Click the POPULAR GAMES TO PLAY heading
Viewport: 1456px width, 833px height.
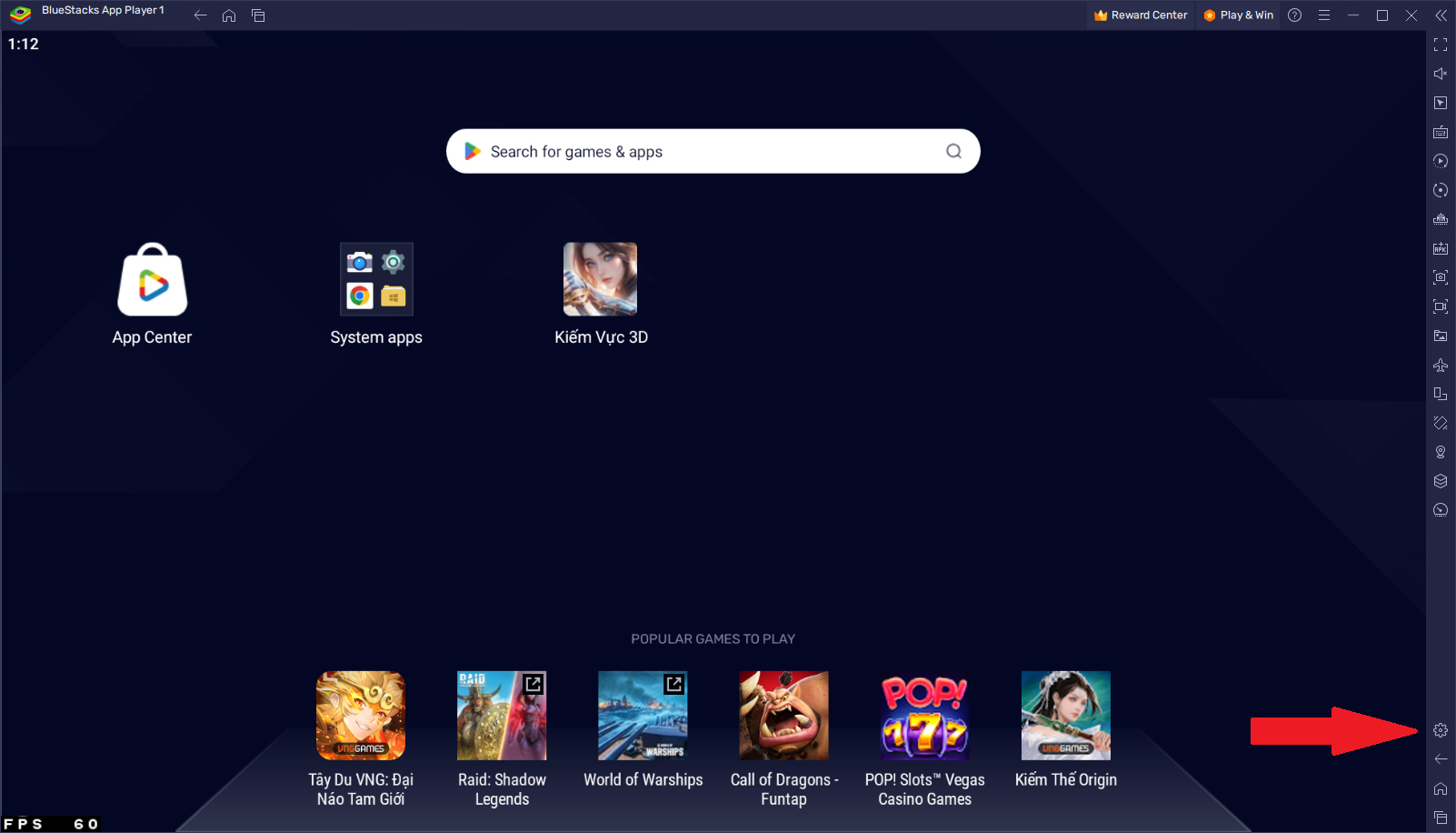(x=713, y=639)
